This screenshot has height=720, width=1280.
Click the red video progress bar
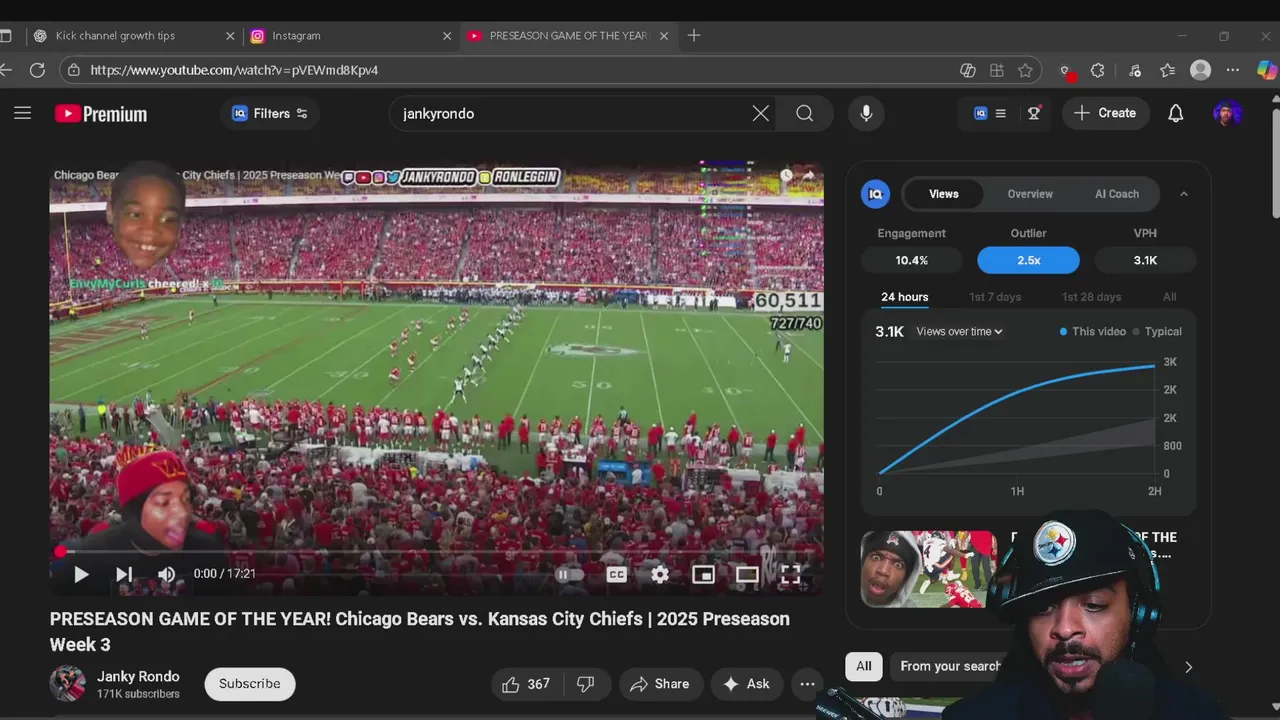[437, 551]
